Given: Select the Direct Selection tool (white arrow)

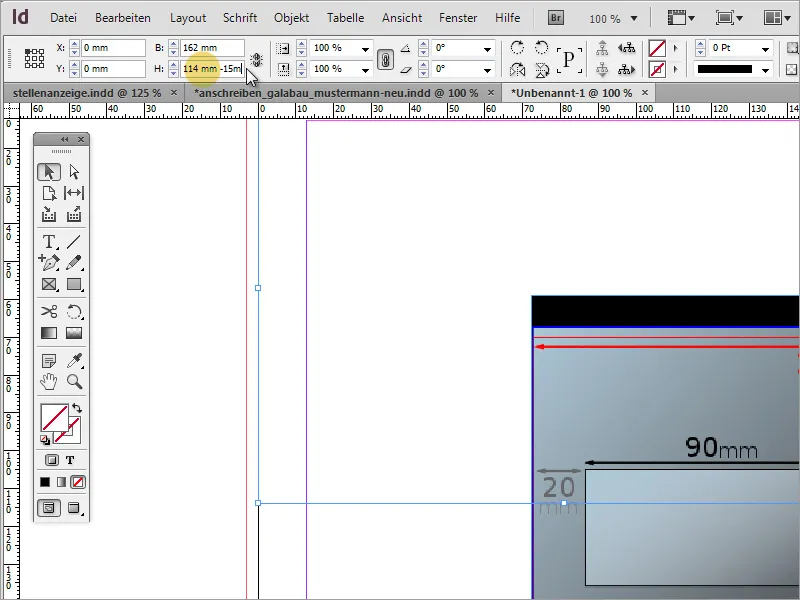Looking at the screenshot, I should click(74, 172).
